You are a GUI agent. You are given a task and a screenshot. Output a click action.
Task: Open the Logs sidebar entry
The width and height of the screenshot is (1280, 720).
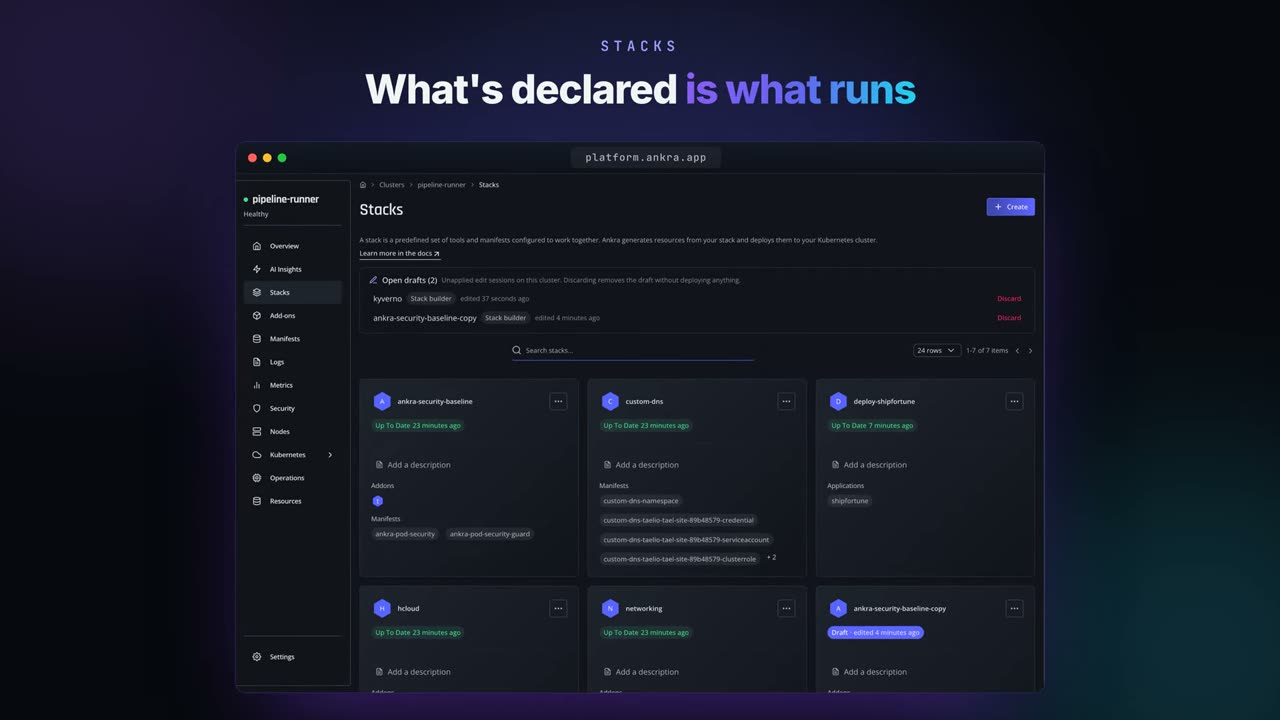pyautogui.click(x=292, y=362)
